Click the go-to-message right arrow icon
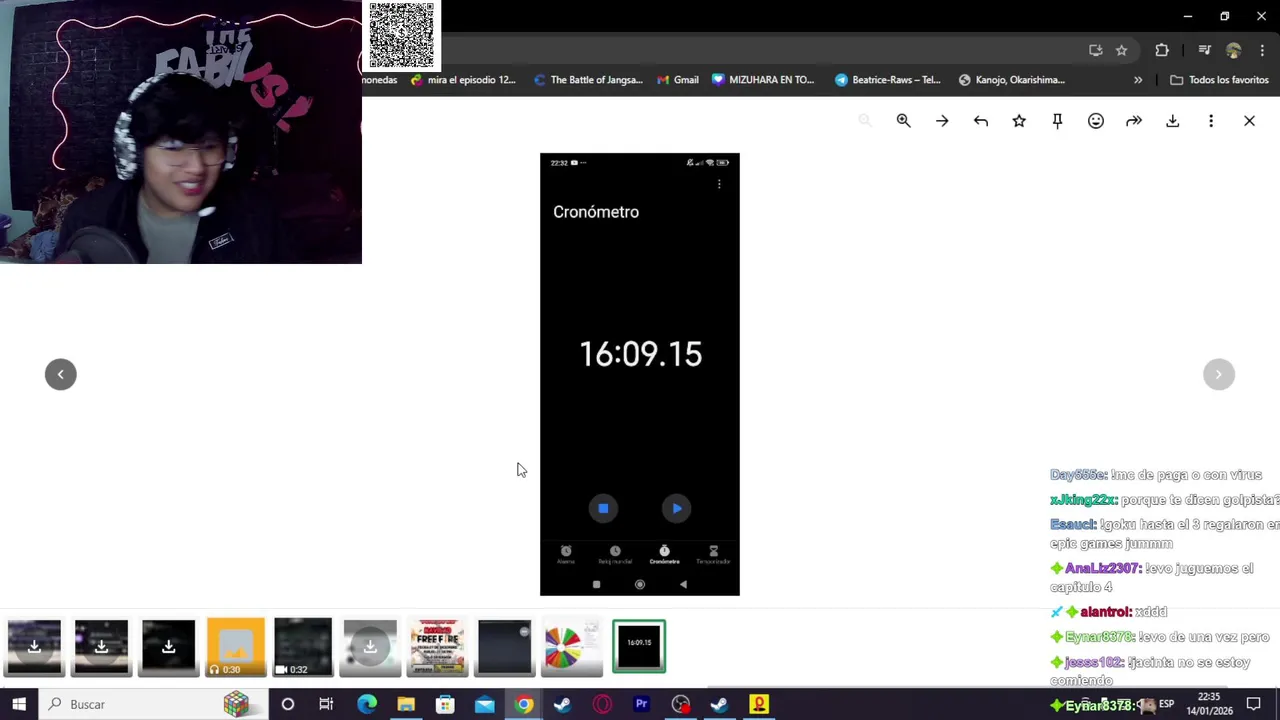Screen dimensions: 1280x720 coord(942,121)
